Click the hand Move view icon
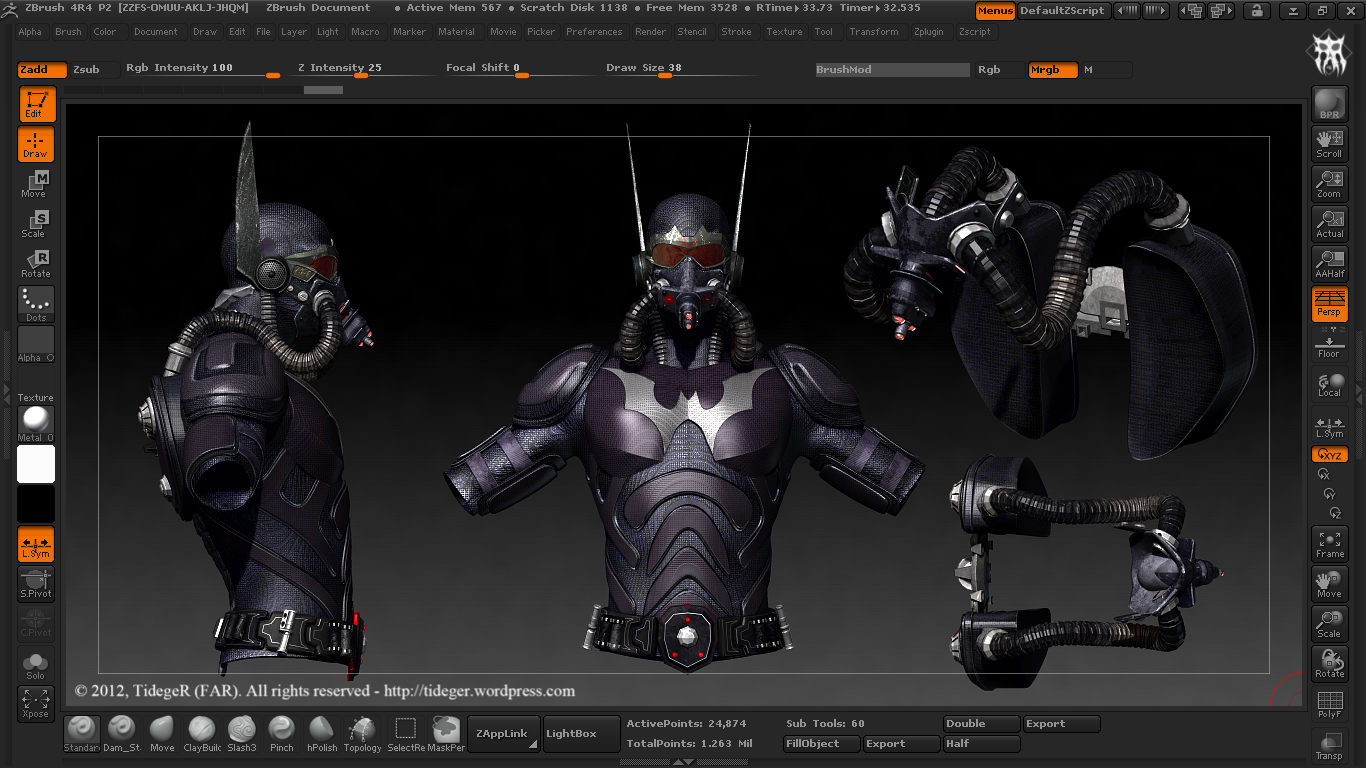Image resolution: width=1366 pixels, height=768 pixels. (x=1329, y=584)
